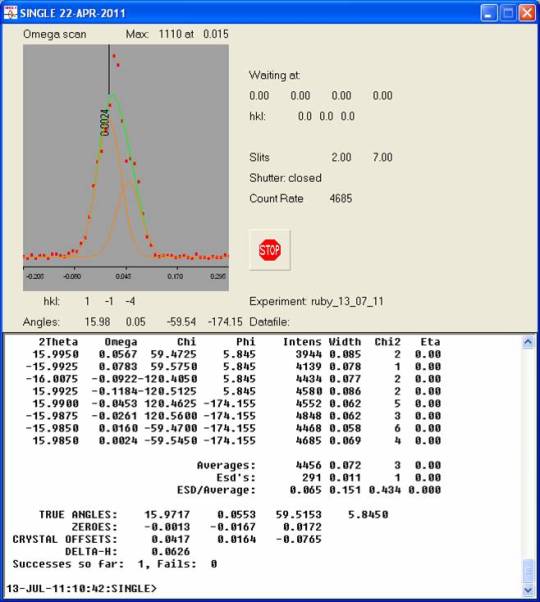The height and width of the screenshot is (602, 540).
Task: Click the Angles value -174.15 beside Datafile
Action: pyautogui.click(x=225, y=322)
